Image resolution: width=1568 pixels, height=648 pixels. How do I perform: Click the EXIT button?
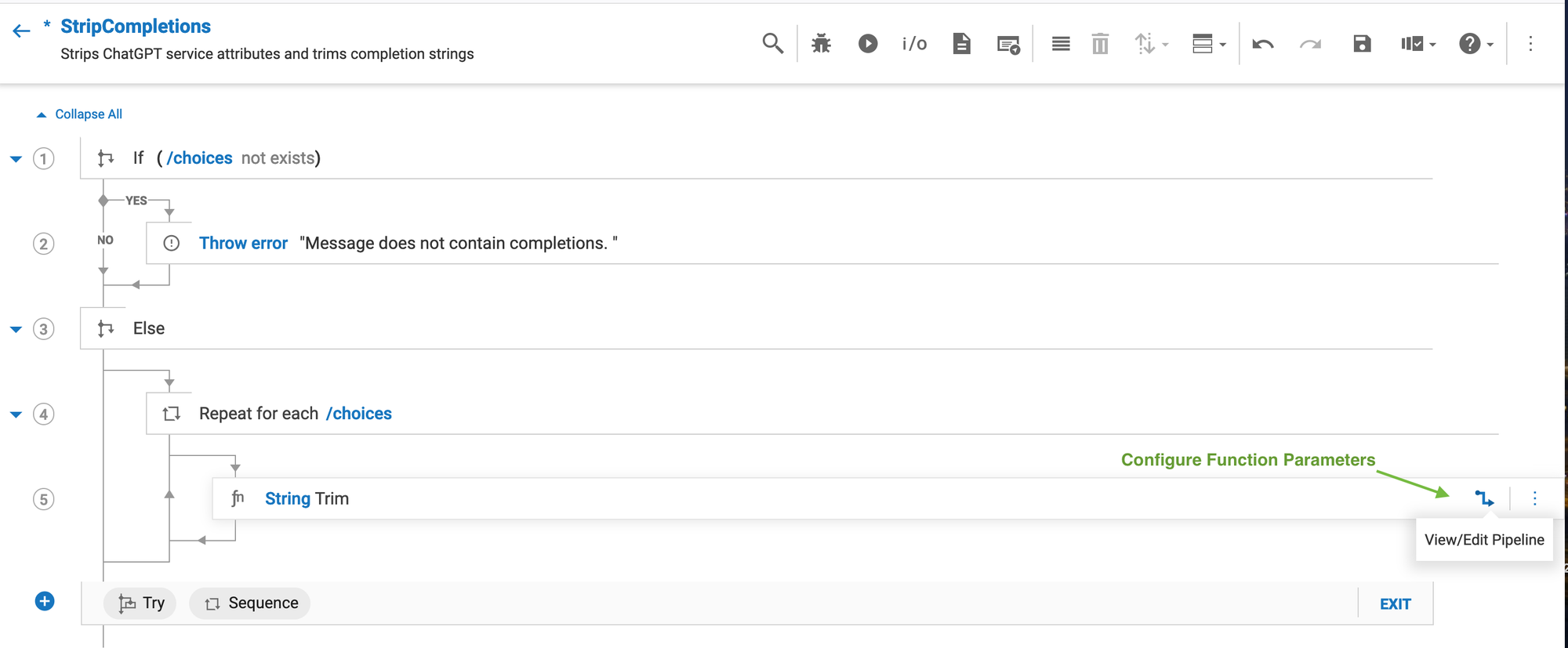pos(1395,603)
